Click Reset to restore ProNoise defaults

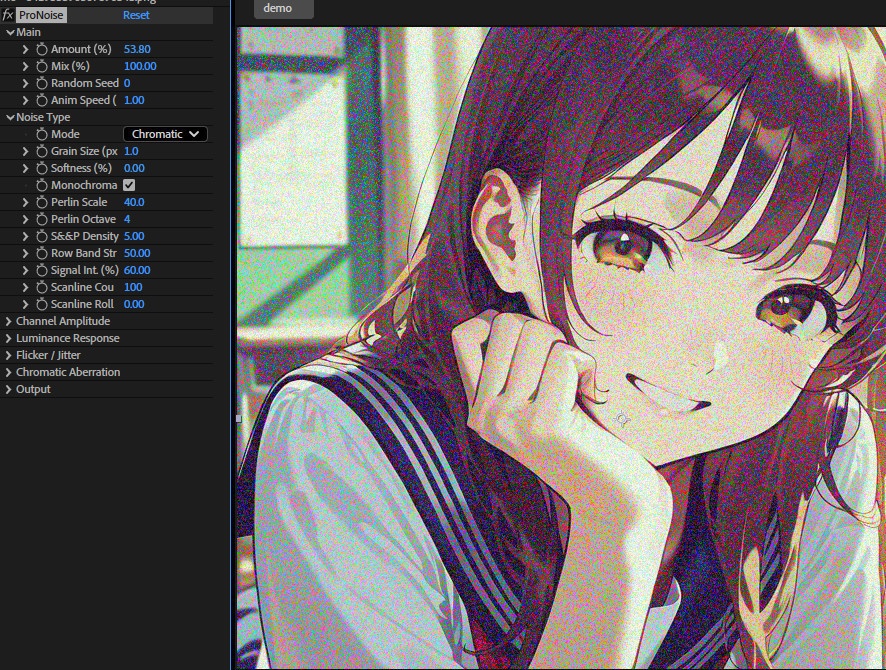pyautogui.click(x=135, y=14)
